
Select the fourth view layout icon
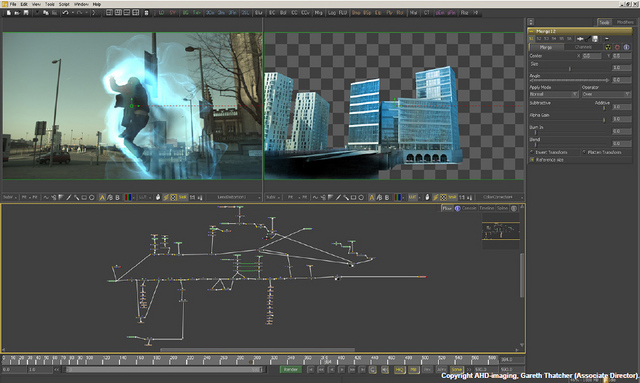pos(136,13)
